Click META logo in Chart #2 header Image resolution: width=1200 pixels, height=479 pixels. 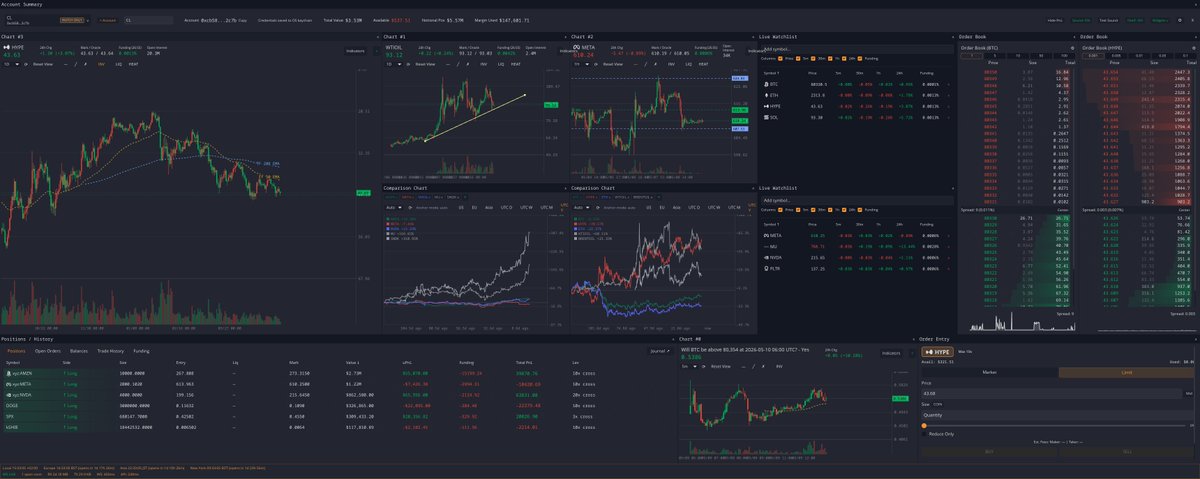(x=576, y=47)
